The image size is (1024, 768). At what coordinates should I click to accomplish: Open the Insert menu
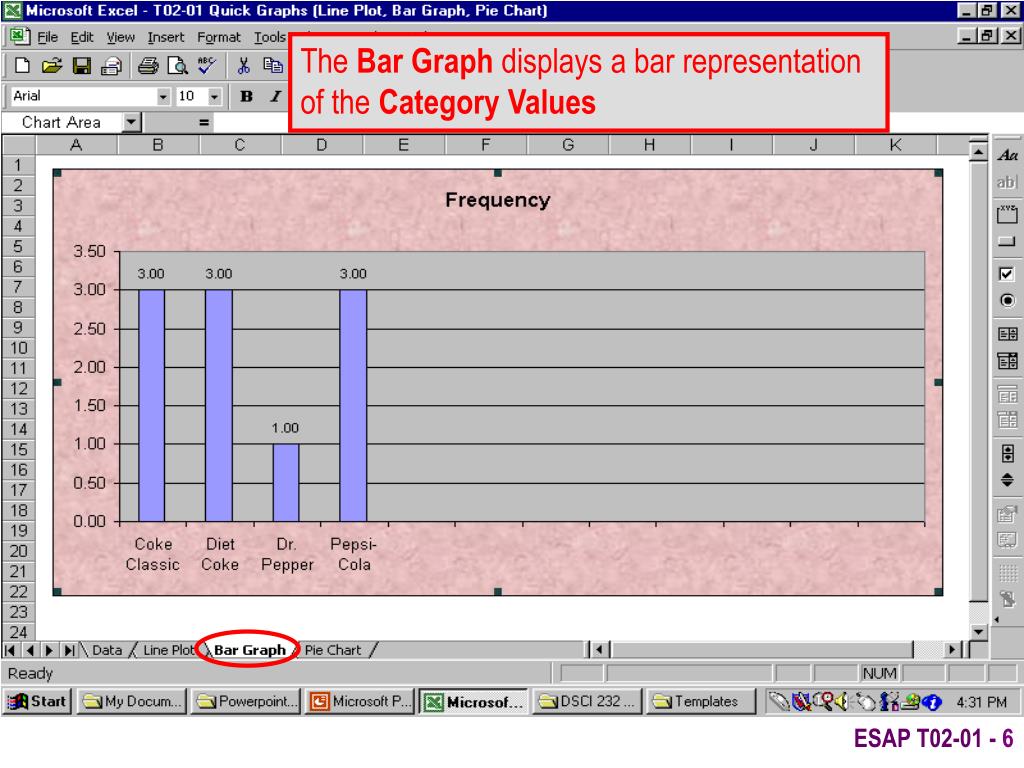point(166,37)
